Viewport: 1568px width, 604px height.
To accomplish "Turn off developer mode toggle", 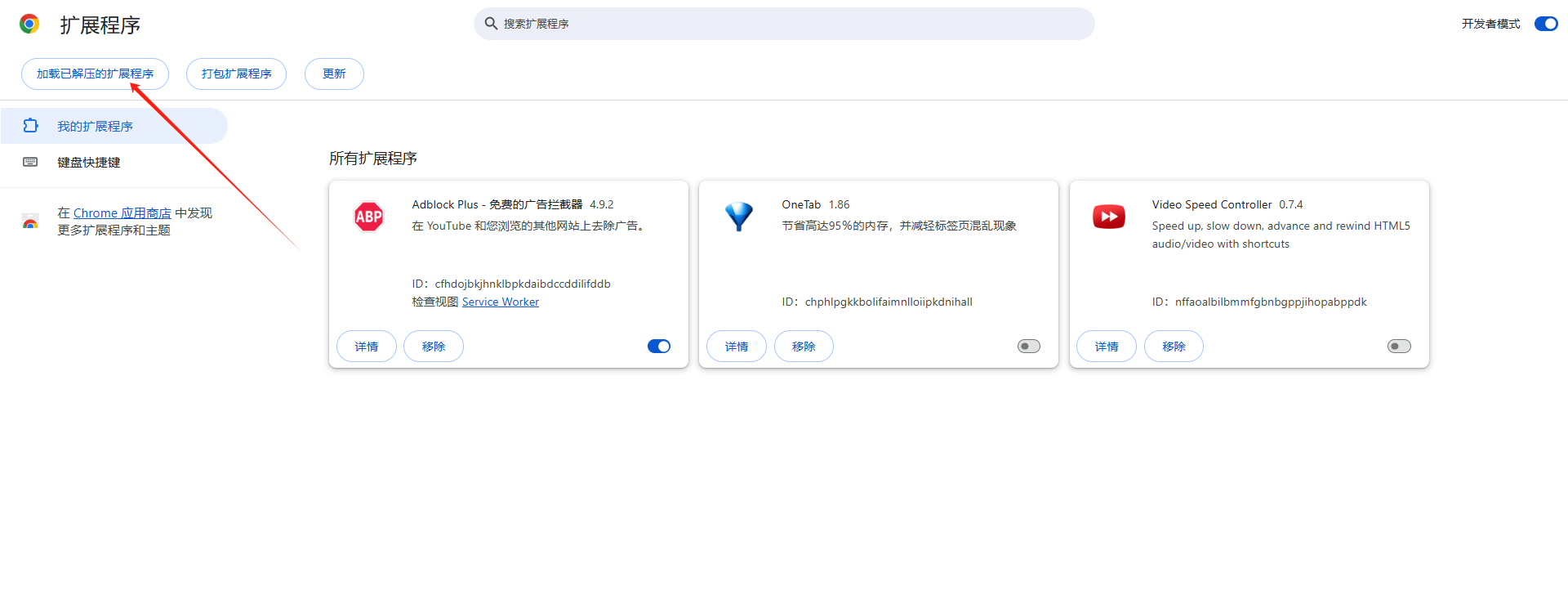I will 1545,24.
